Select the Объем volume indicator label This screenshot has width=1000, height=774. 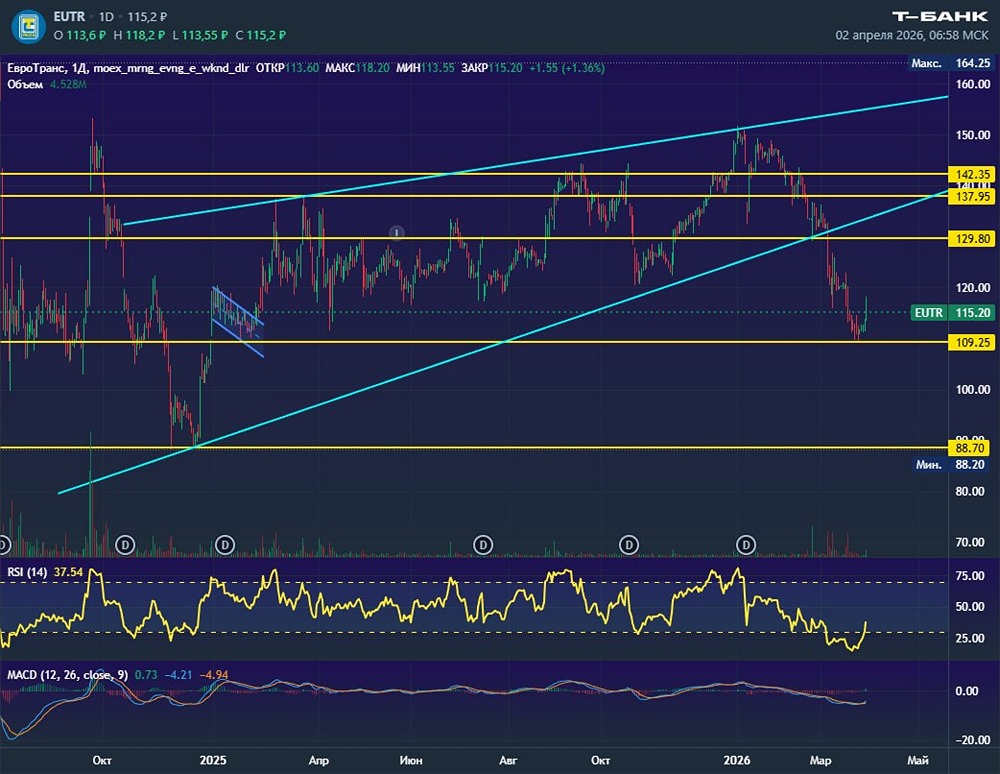click(x=24, y=85)
